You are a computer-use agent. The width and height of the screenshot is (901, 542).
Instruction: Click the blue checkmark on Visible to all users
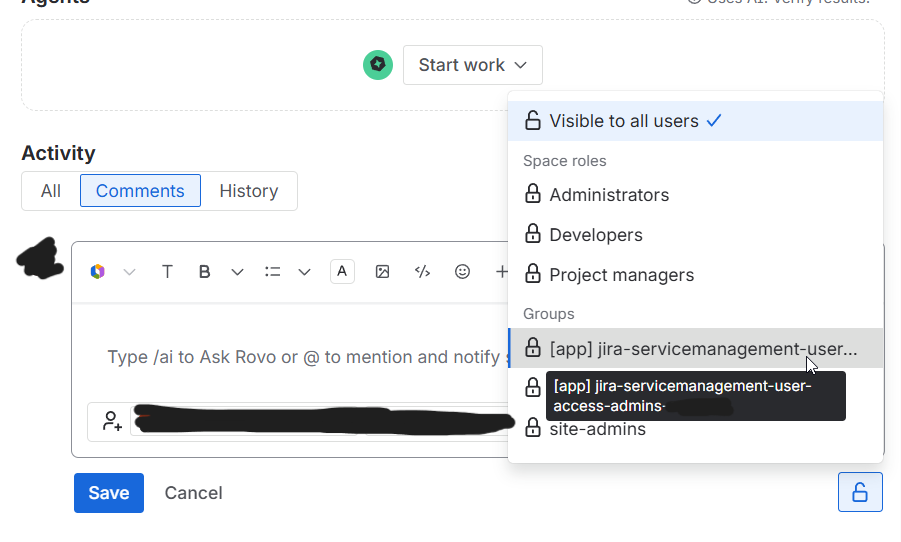pos(714,121)
